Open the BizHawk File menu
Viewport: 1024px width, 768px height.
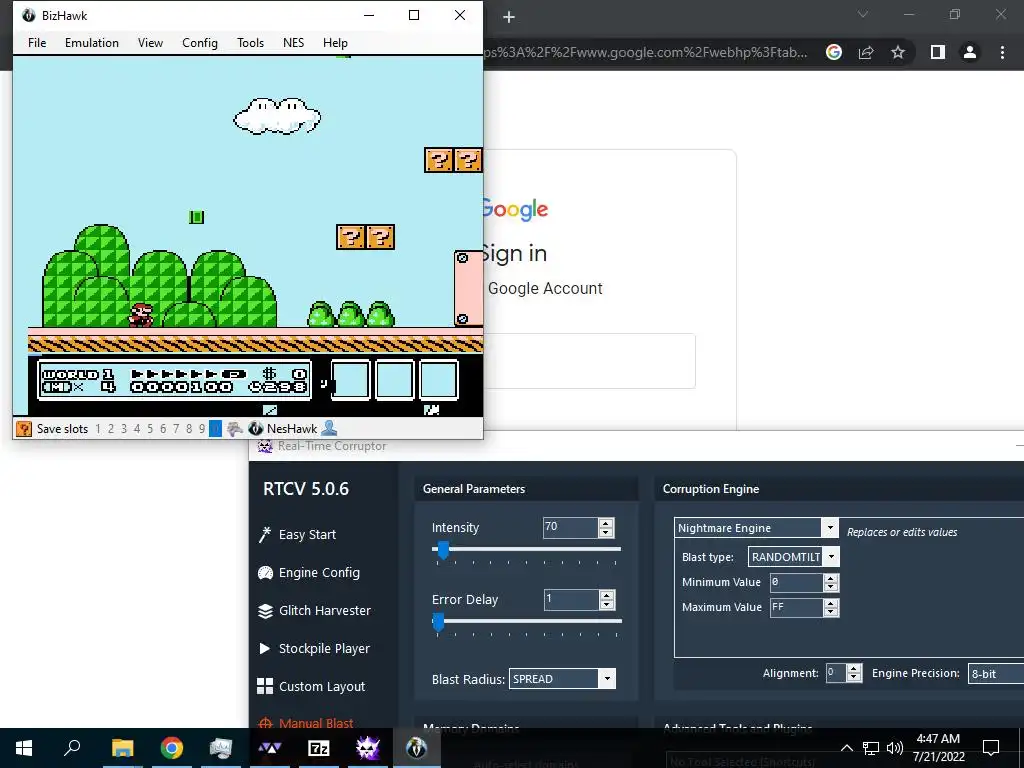[x=37, y=42]
